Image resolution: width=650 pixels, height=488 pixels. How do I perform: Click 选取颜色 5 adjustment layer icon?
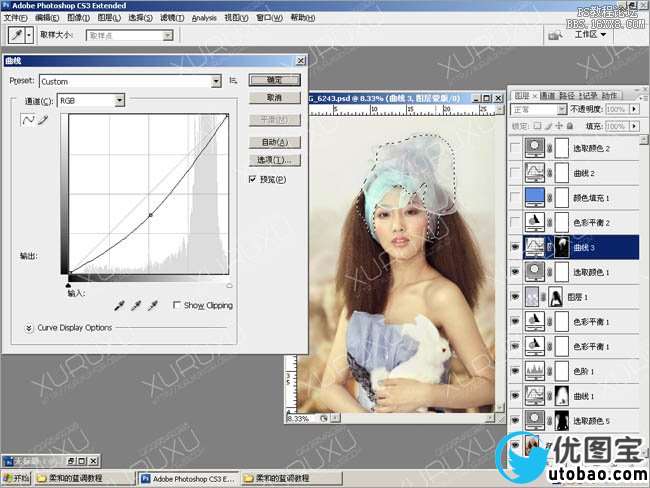(534, 420)
